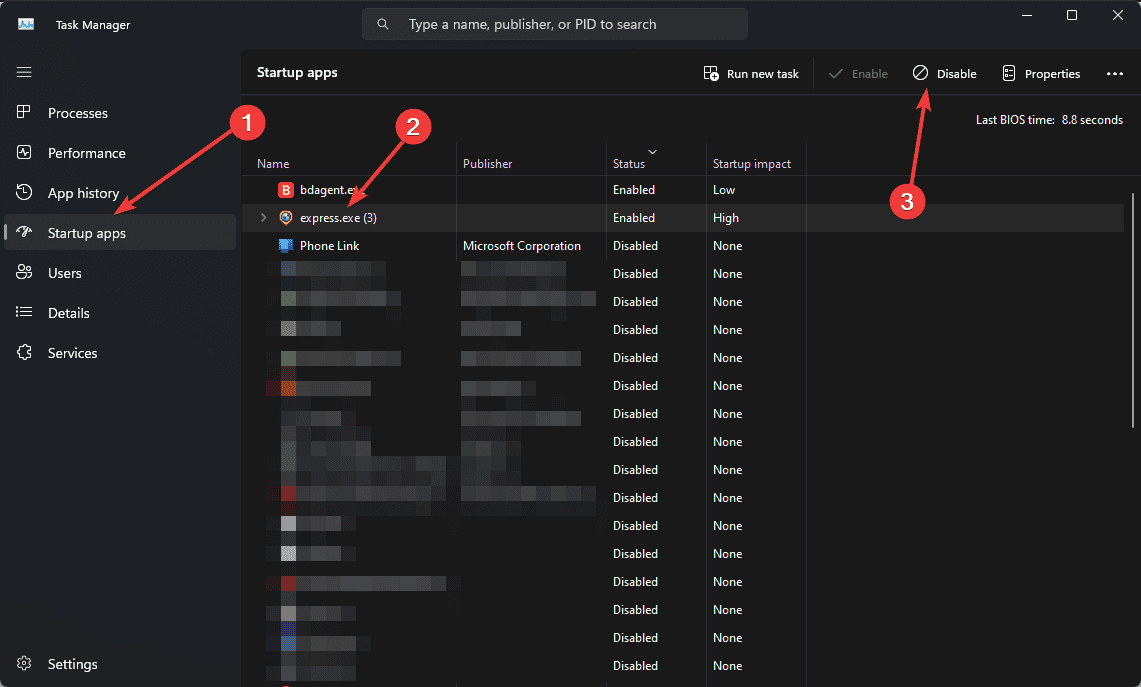The image size is (1141, 687).
Task: Click the Properties button label
Action: point(1052,74)
